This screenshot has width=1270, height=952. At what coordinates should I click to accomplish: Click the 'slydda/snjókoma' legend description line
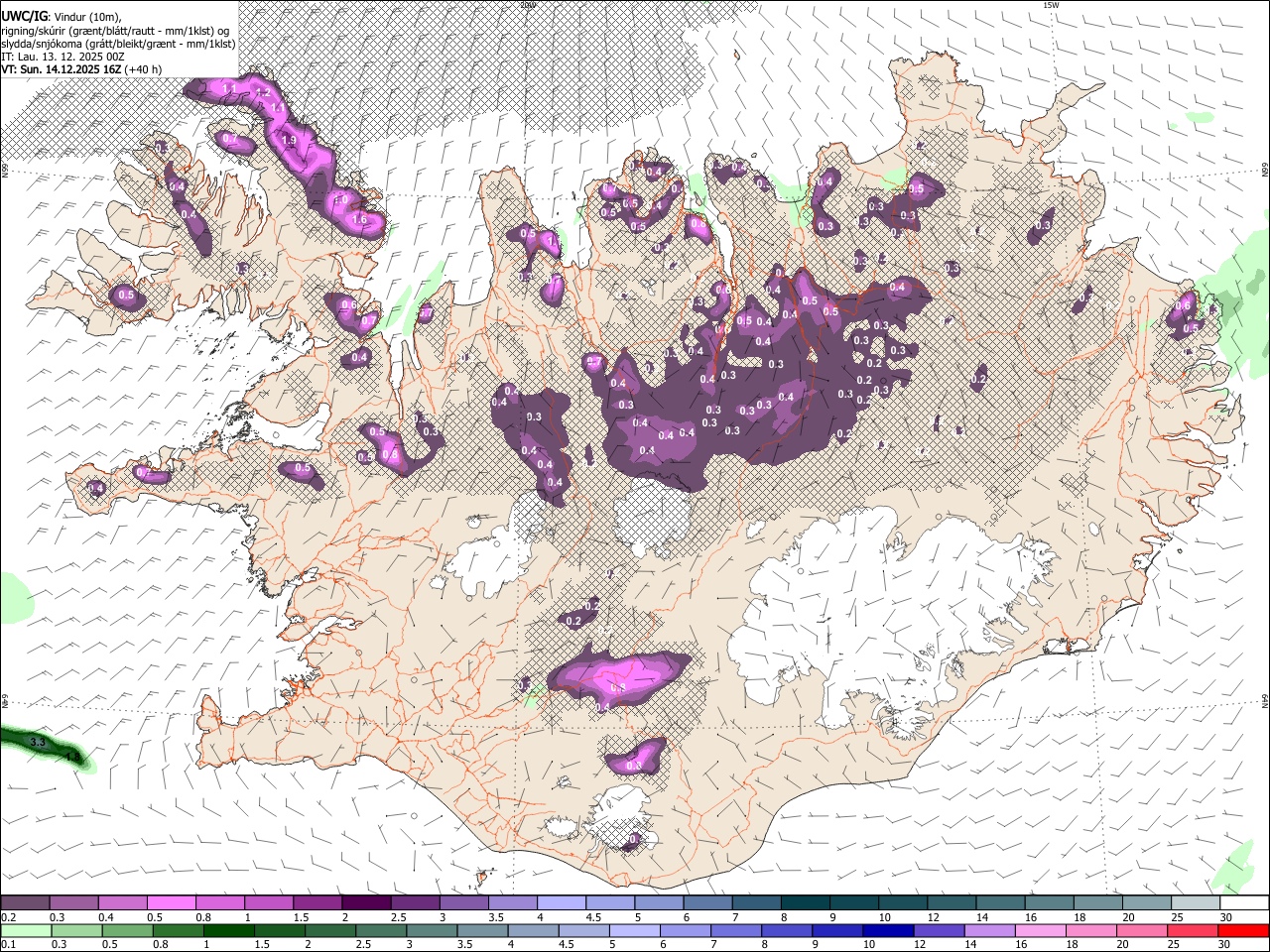tap(118, 44)
